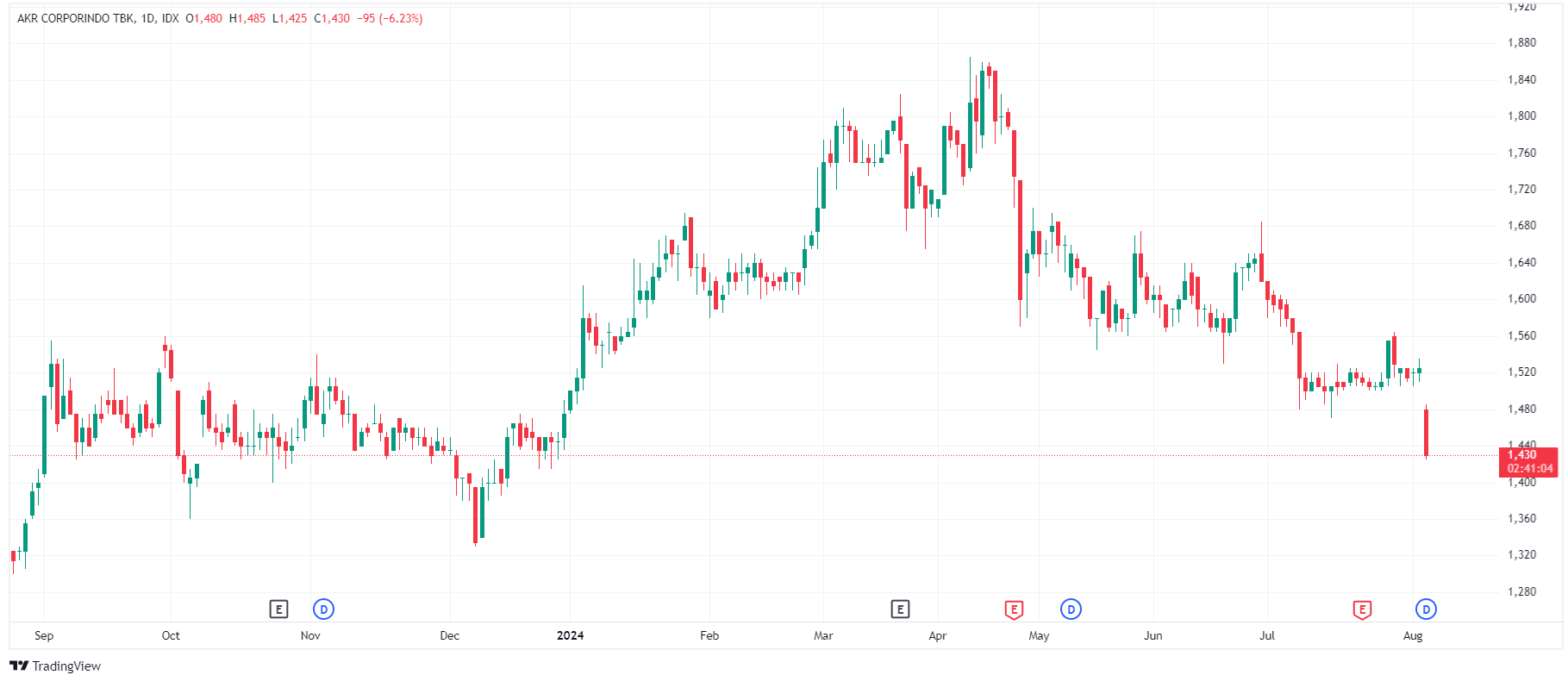Click the black earnings E marker before November
This screenshot has height=675, width=1568.
click(278, 609)
